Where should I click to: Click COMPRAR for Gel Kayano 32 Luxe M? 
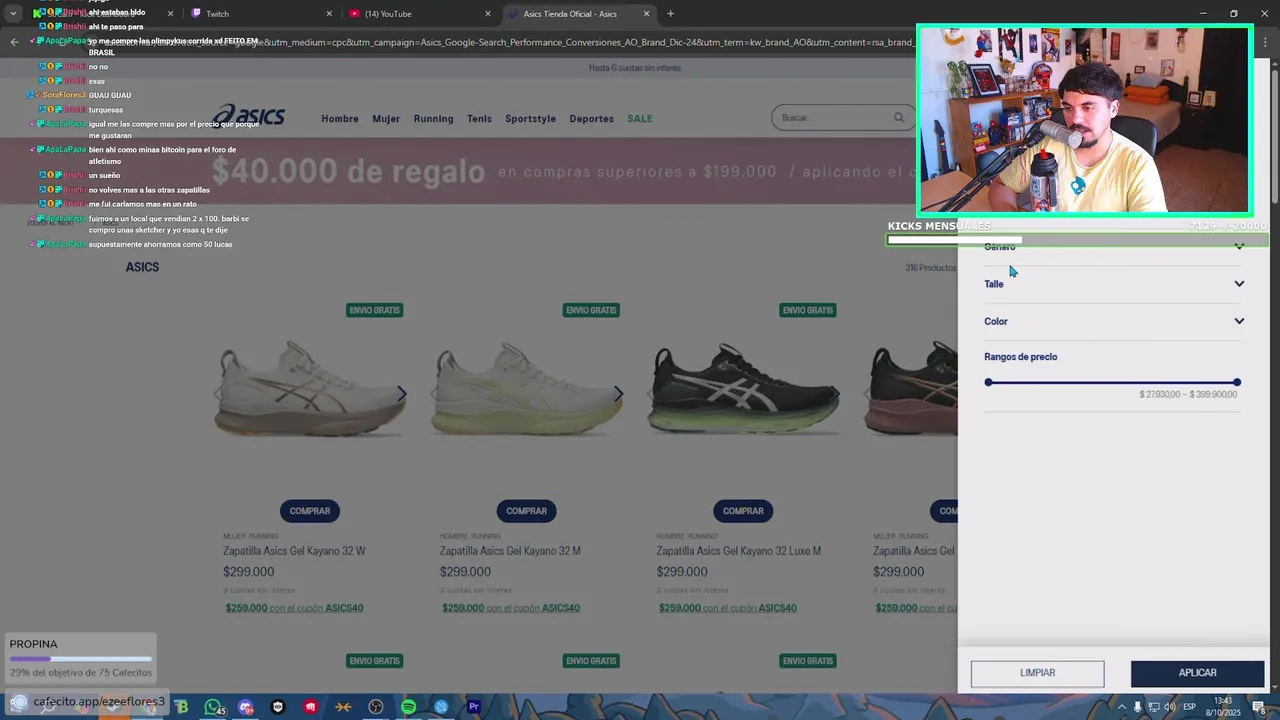743,511
